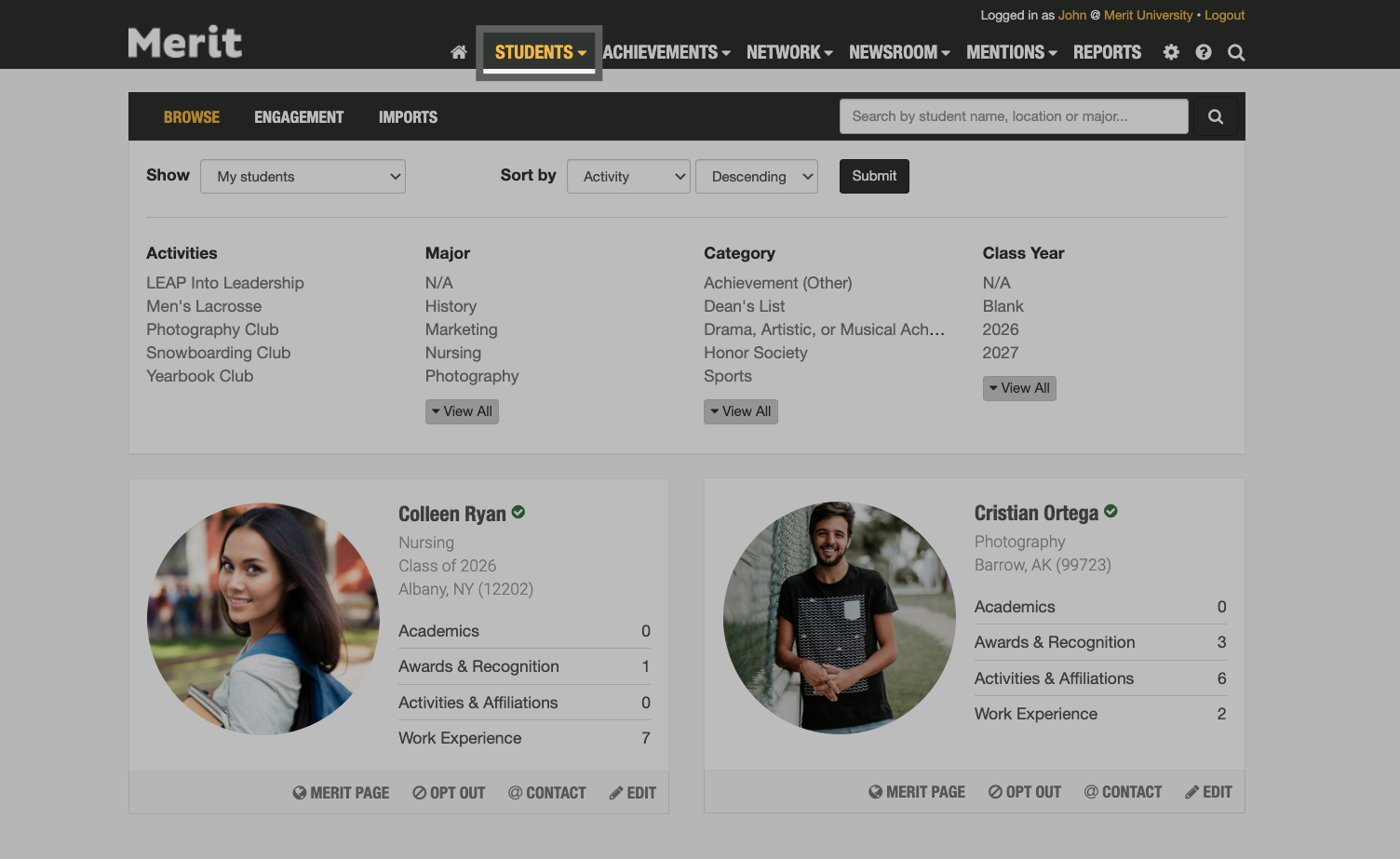This screenshot has height=859, width=1400.
Task: Click the search icon beside the student search bar
Action: pyautogui.click(x=1216, y=116)
